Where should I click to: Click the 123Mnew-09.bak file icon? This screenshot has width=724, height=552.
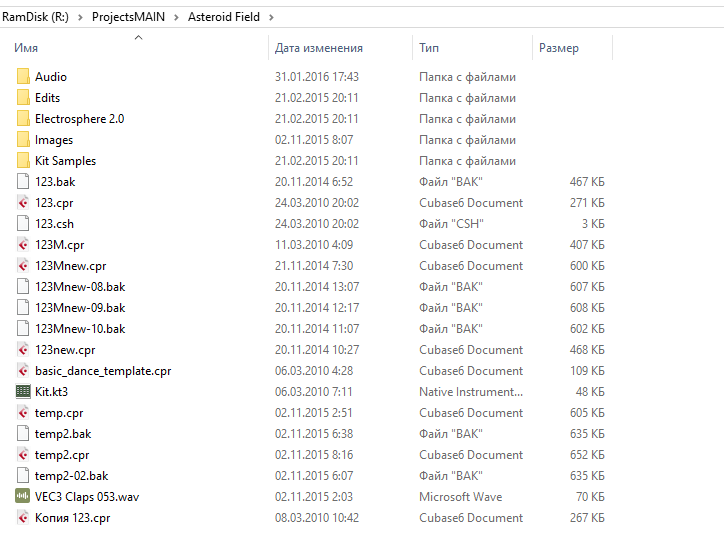23,308
